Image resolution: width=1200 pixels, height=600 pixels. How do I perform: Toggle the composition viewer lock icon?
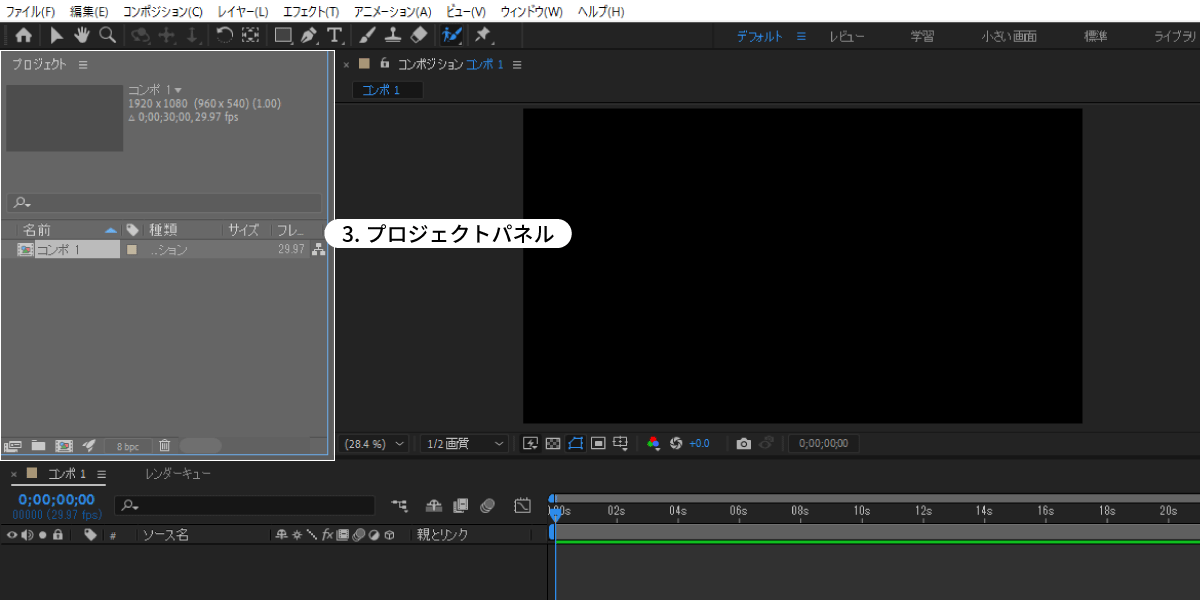[385, 63]
